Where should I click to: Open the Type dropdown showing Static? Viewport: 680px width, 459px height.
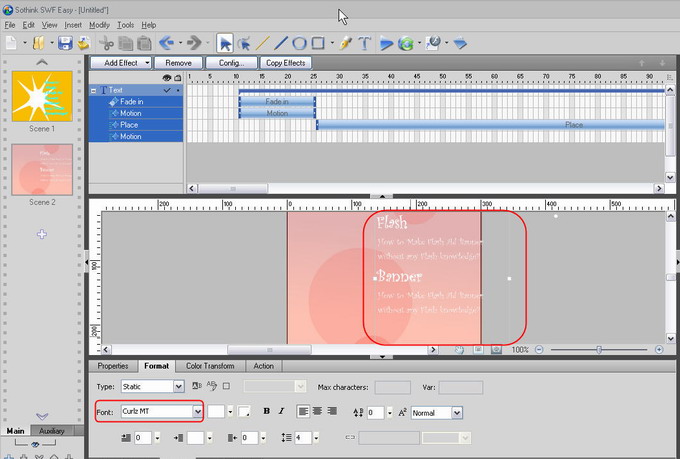[178, 387]
